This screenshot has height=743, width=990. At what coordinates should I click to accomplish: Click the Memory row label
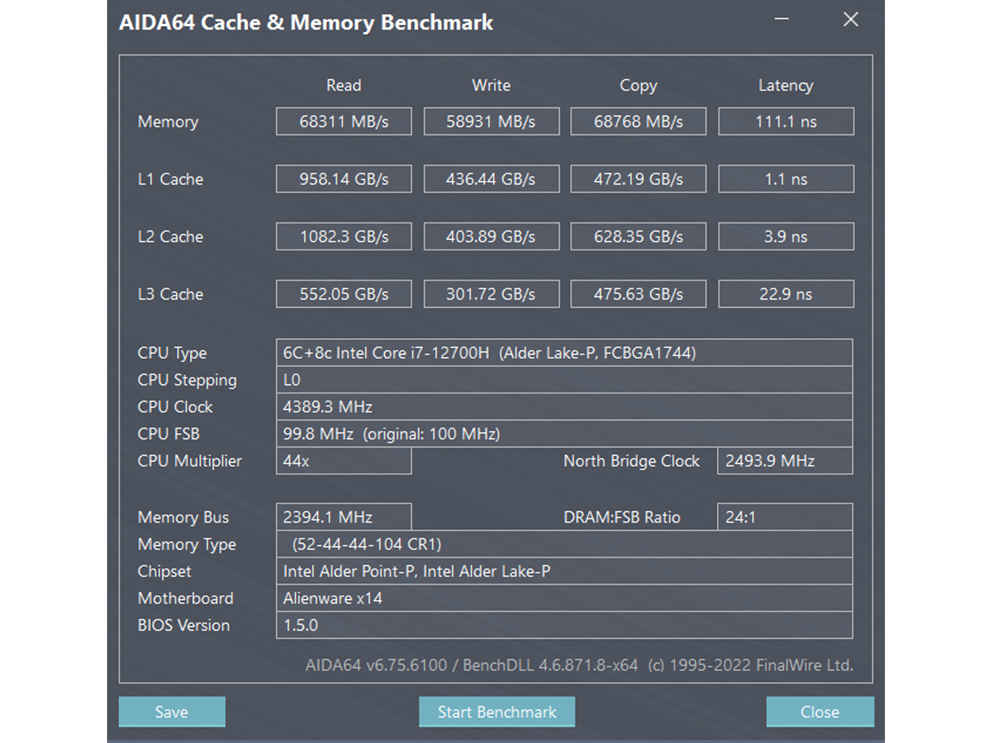pos(168,122)
